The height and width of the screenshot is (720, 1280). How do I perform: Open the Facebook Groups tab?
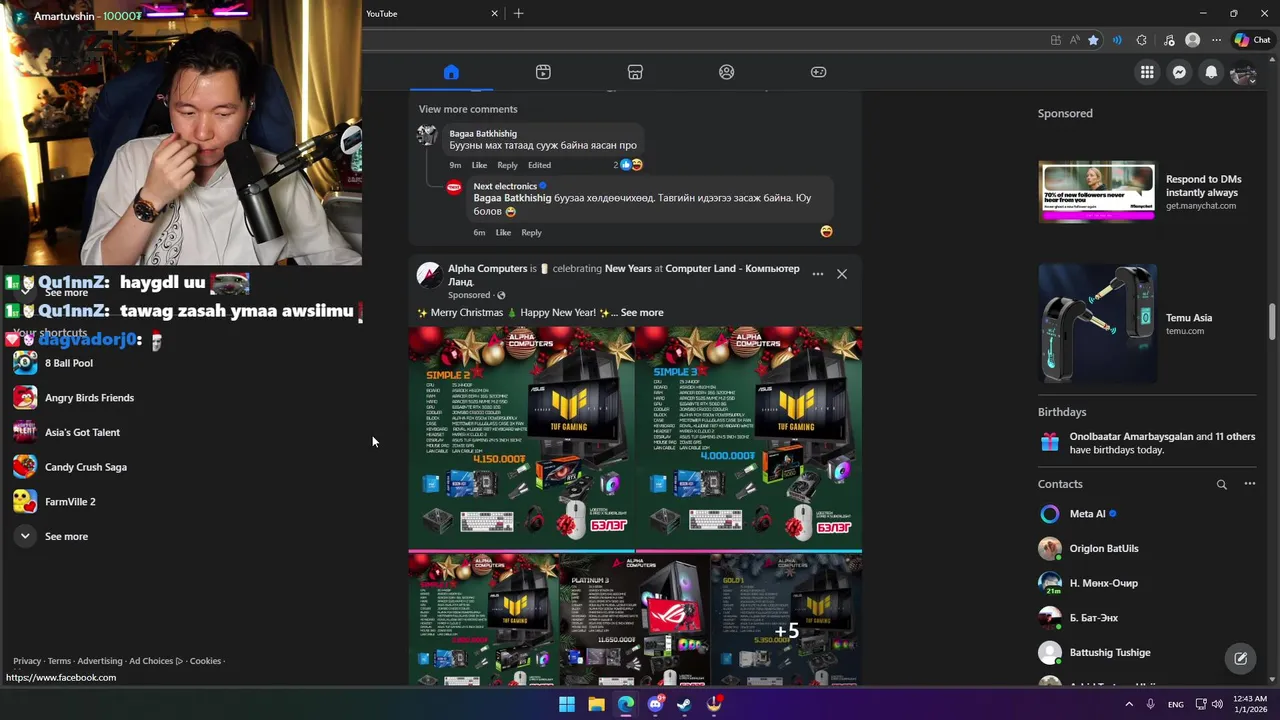pyautogui.click(x=727, y=72)
